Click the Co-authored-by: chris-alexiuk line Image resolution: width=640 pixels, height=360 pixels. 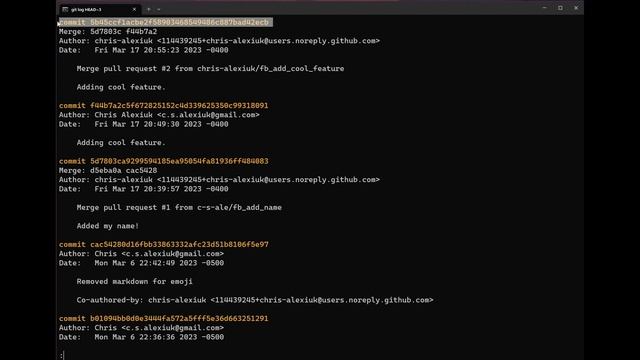tap(255, 300)
